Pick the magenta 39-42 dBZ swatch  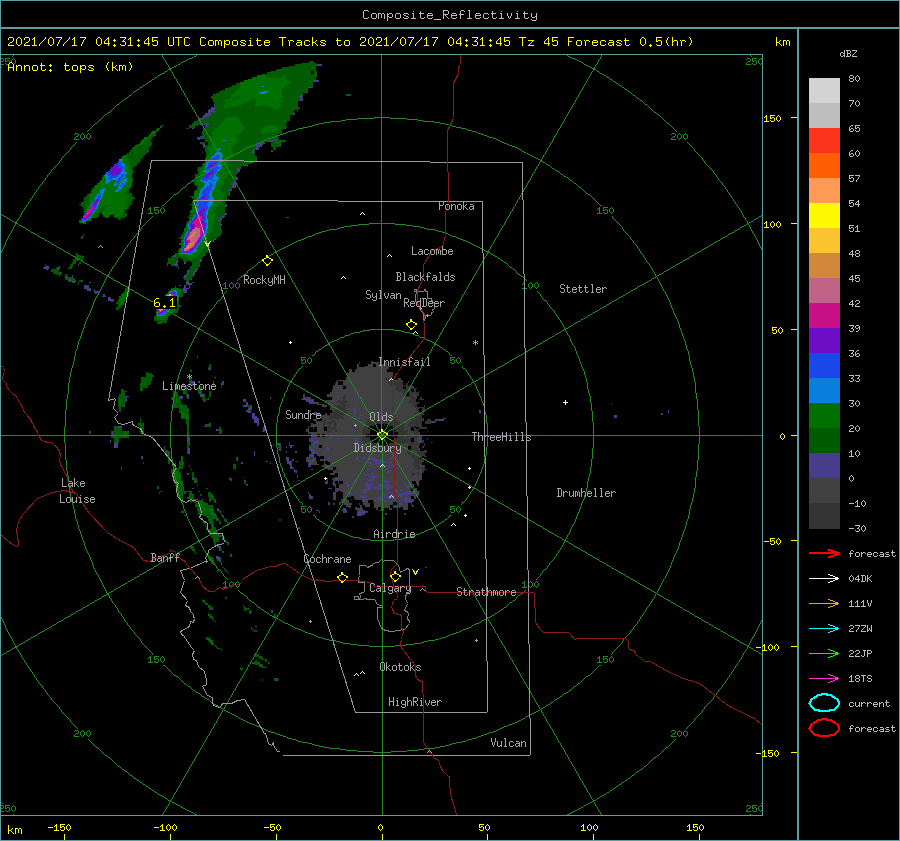[824, 316]
